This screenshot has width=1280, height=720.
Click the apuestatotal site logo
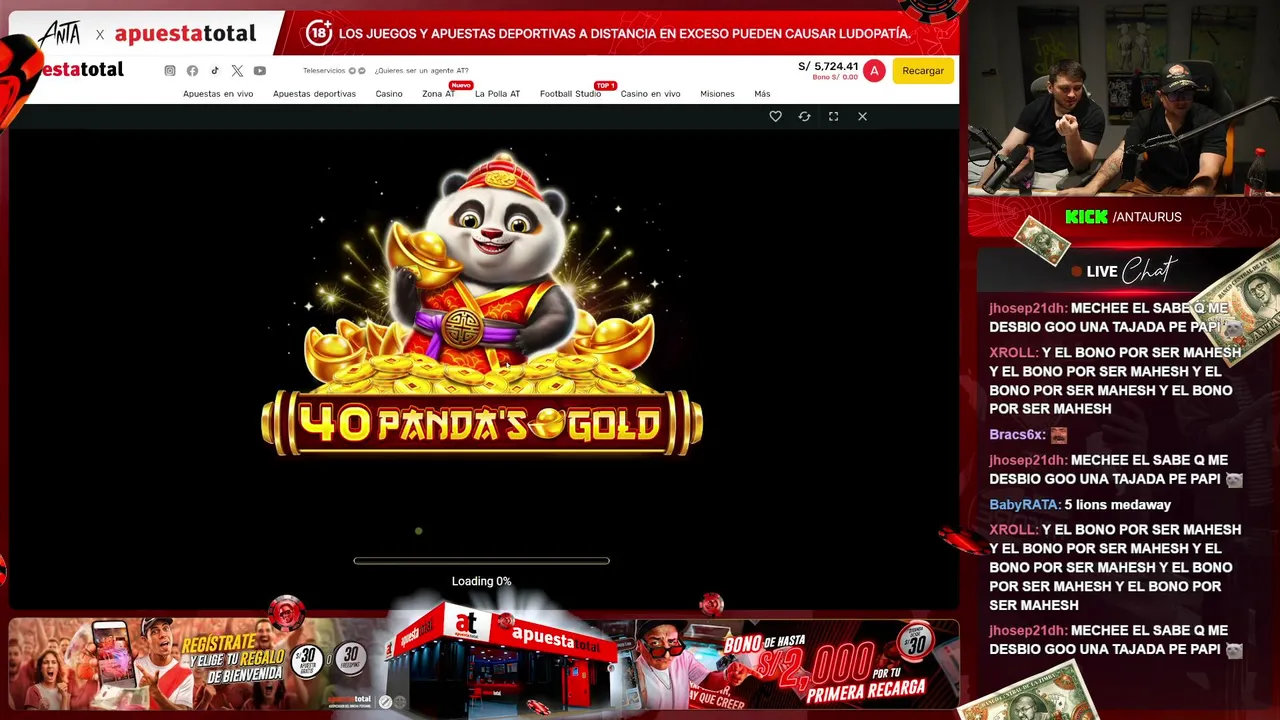83,69
